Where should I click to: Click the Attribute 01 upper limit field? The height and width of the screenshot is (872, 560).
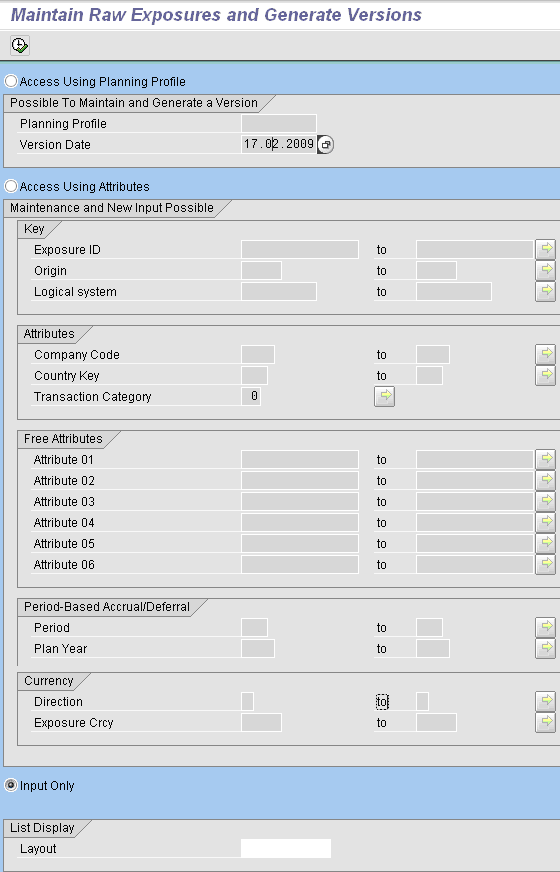(x=474, y=459)
